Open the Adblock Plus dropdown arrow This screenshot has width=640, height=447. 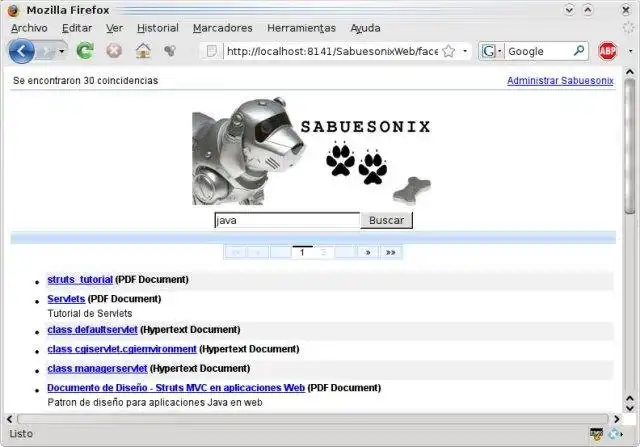tap(631, 51)
